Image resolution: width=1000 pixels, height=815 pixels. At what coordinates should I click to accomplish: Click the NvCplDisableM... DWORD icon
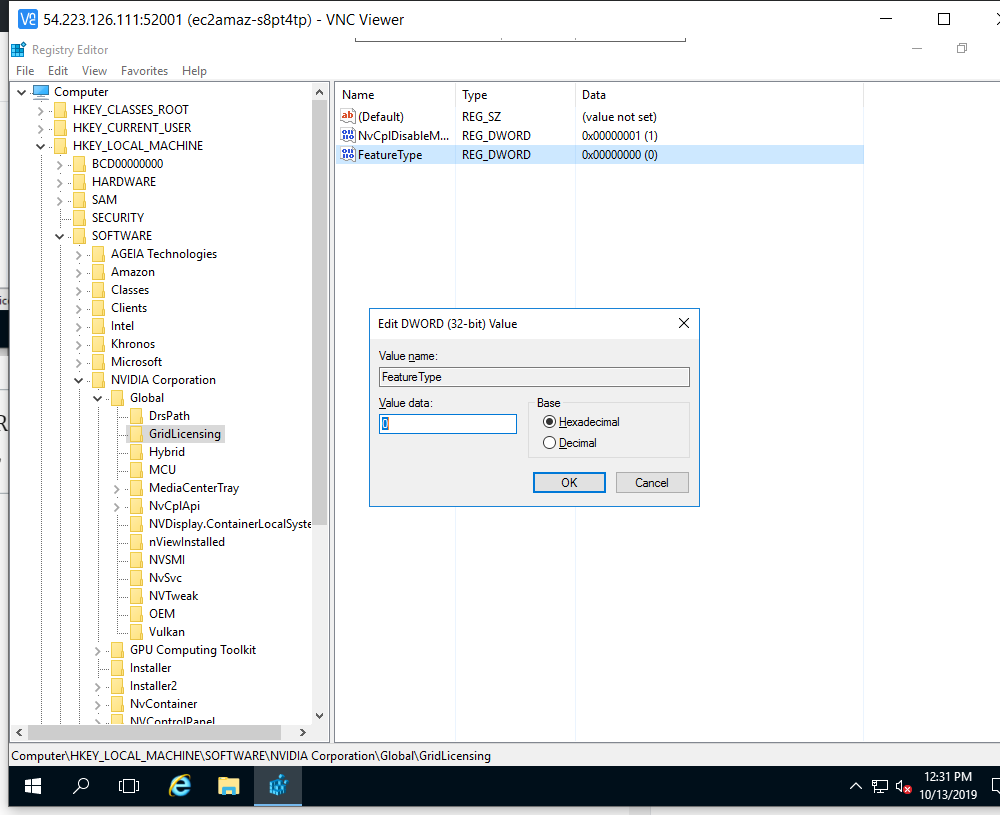point(348,136)
